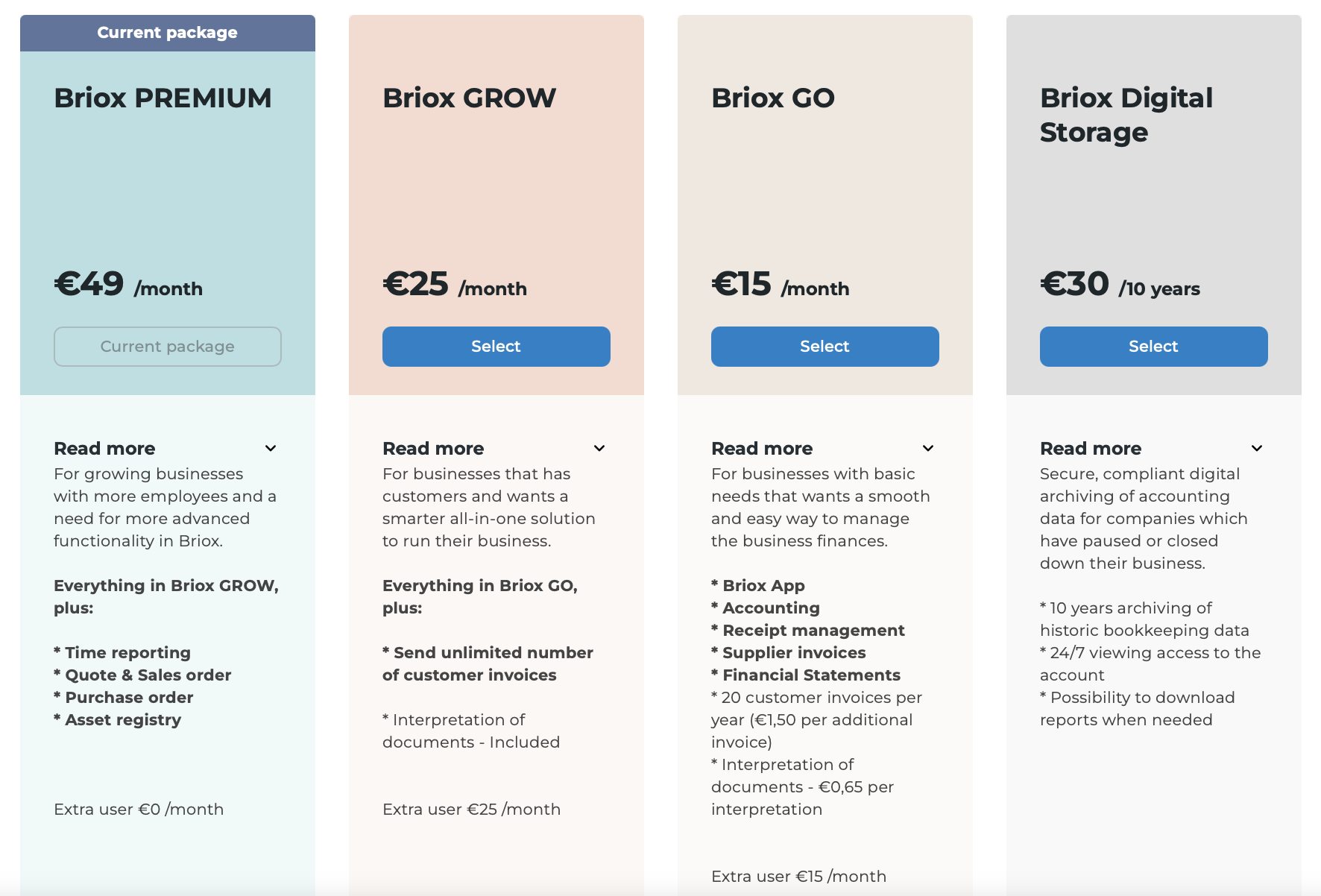This screenshot has width=1321, height=896.
Task: Click the Briox GO heading
Action: [x=772, y=98]
